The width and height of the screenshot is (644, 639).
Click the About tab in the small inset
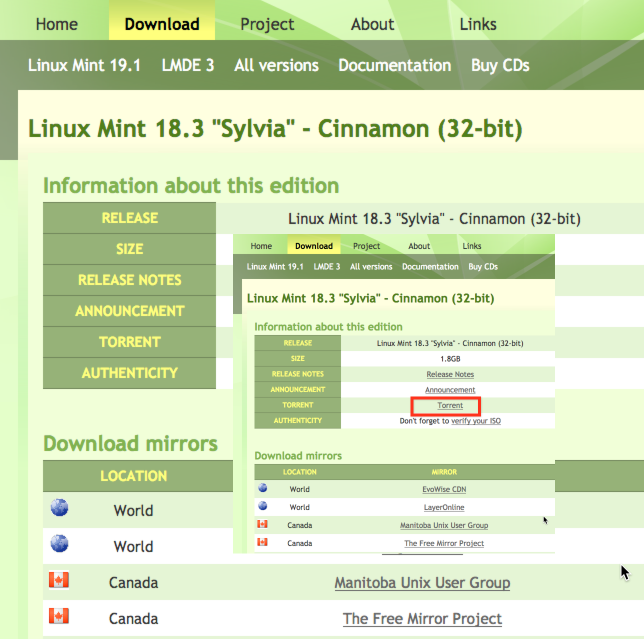click(x=419, y=246)
